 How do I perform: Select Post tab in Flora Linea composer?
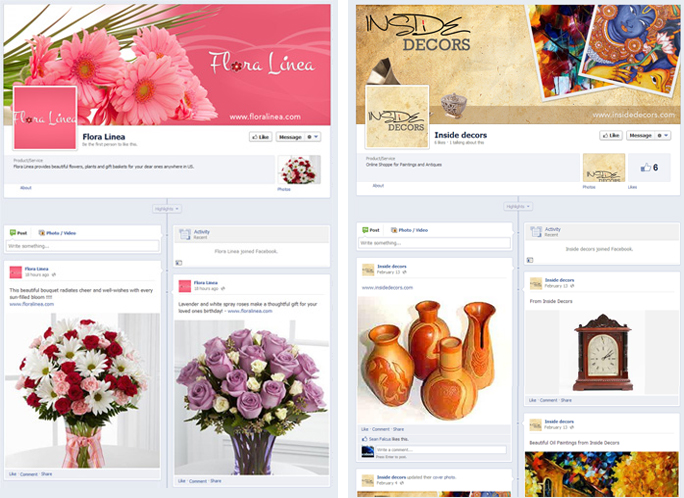click(x=19, y=233)
